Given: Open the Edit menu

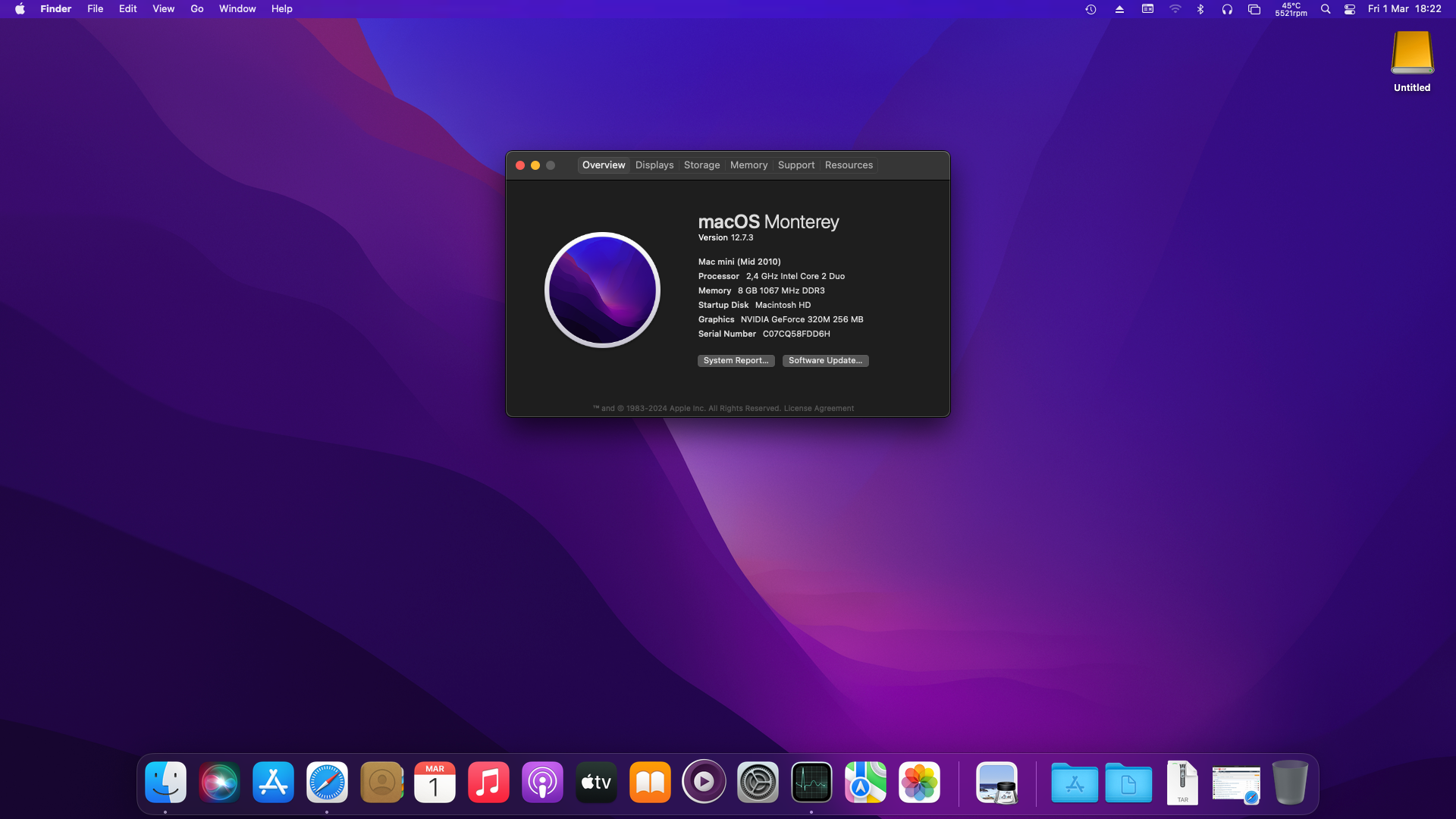Looking at the screenshot, I should click(128, 9).
